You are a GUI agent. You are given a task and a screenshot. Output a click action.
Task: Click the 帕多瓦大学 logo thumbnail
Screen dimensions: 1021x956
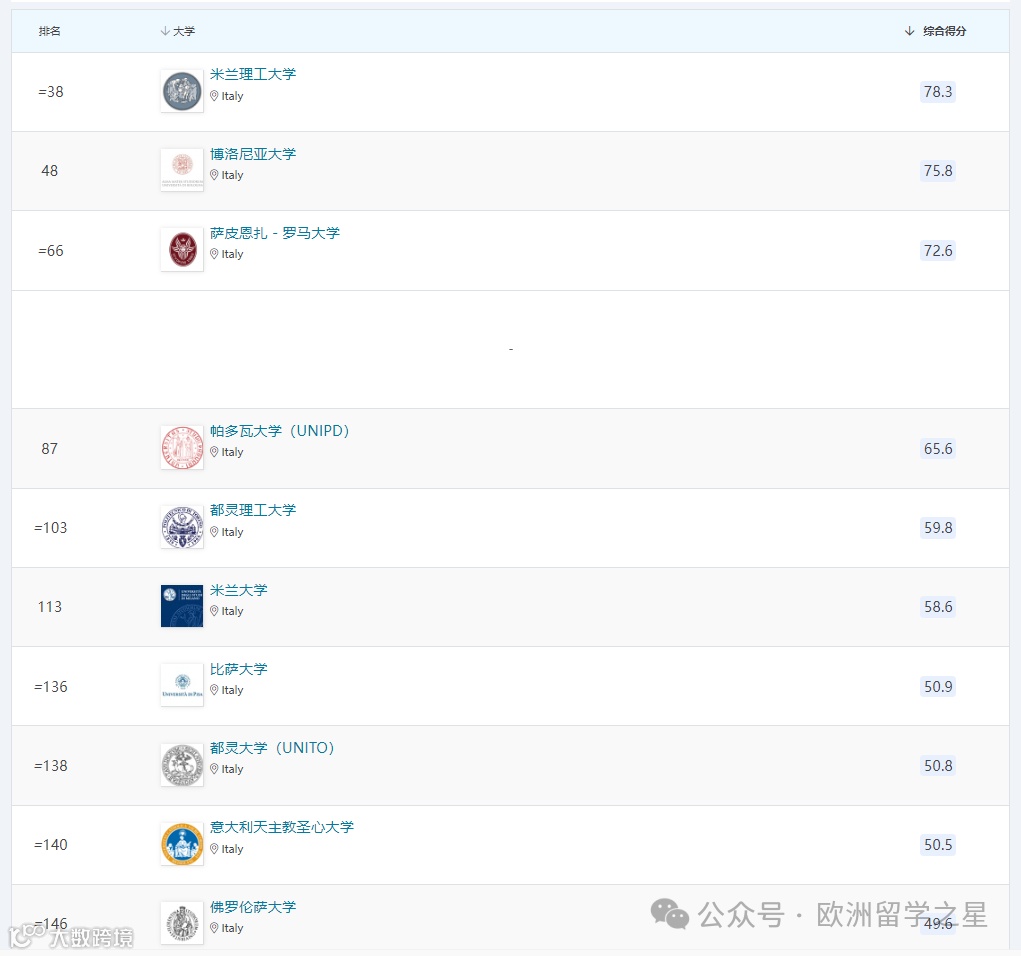click(182, 448)
